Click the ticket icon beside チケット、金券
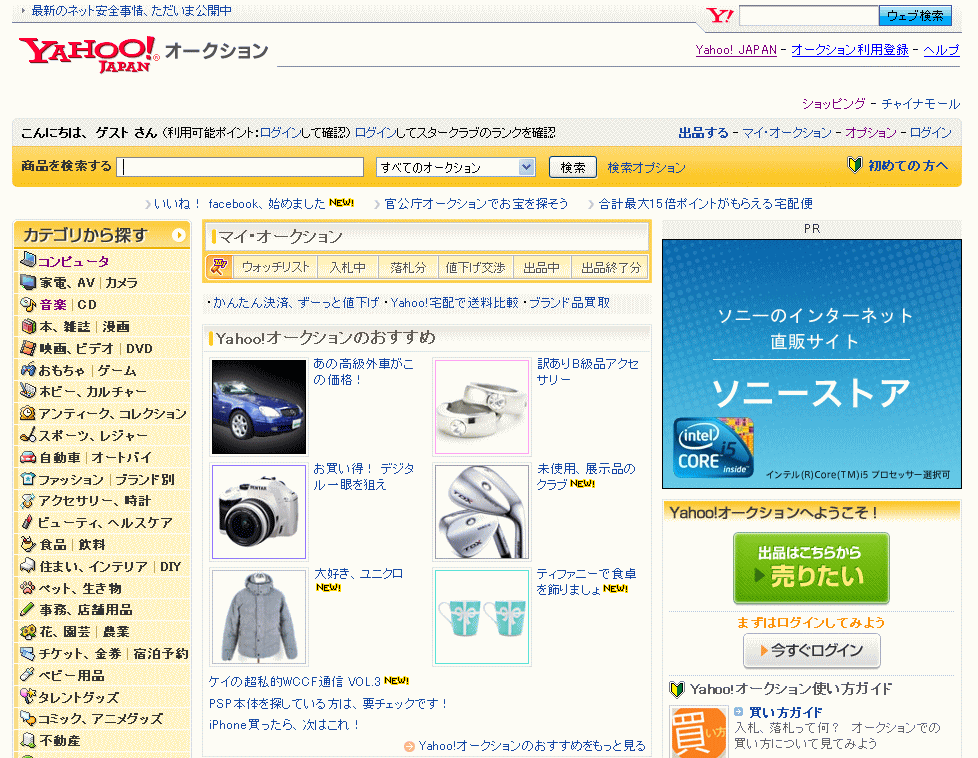The height and width of the screenshot is (758, 978). pos(28,653)
